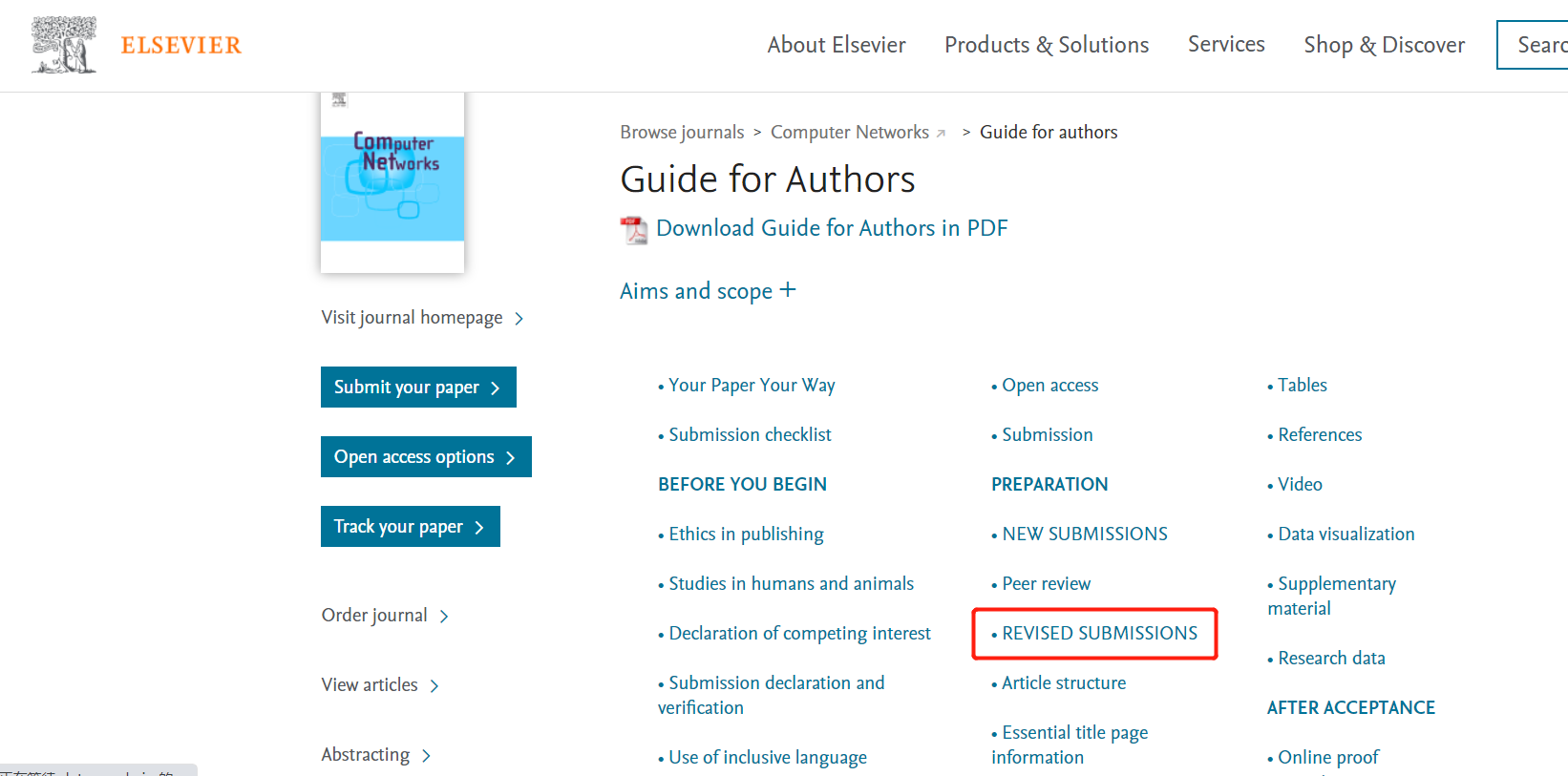Click the Track your paper button
1568x776 pixels.
(411, 527)
